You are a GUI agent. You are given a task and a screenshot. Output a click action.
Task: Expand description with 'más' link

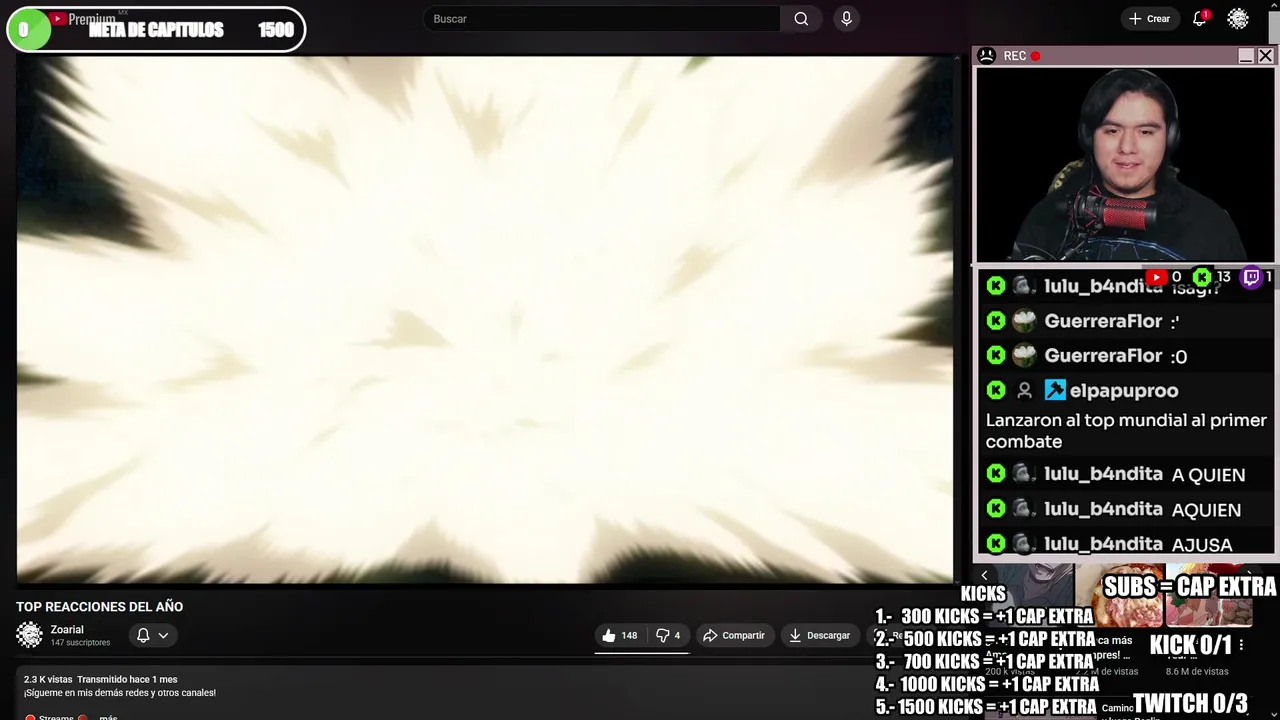(x=108, y=716)
